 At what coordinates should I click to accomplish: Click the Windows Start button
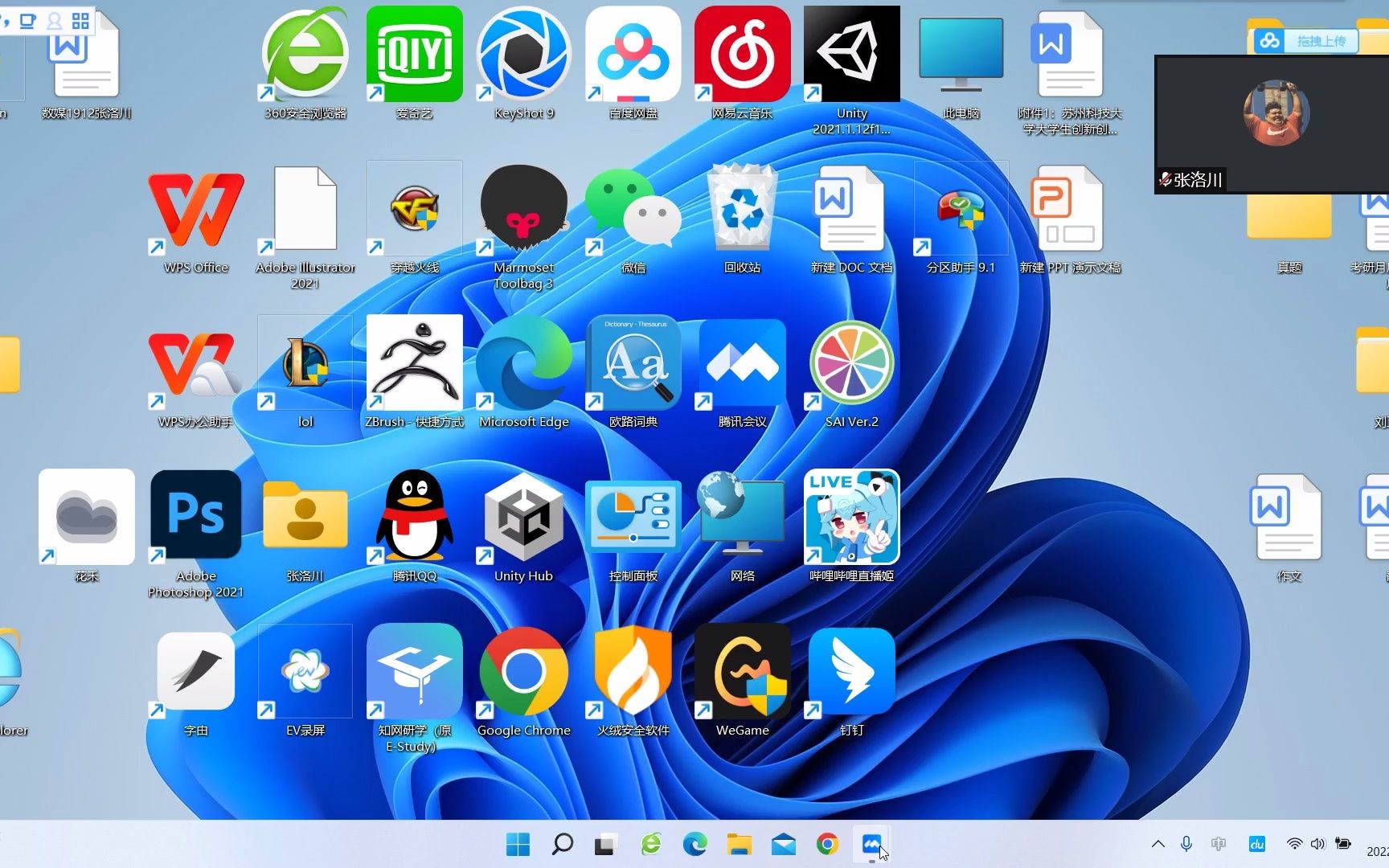pyautogui.click(x=518, y=844)
